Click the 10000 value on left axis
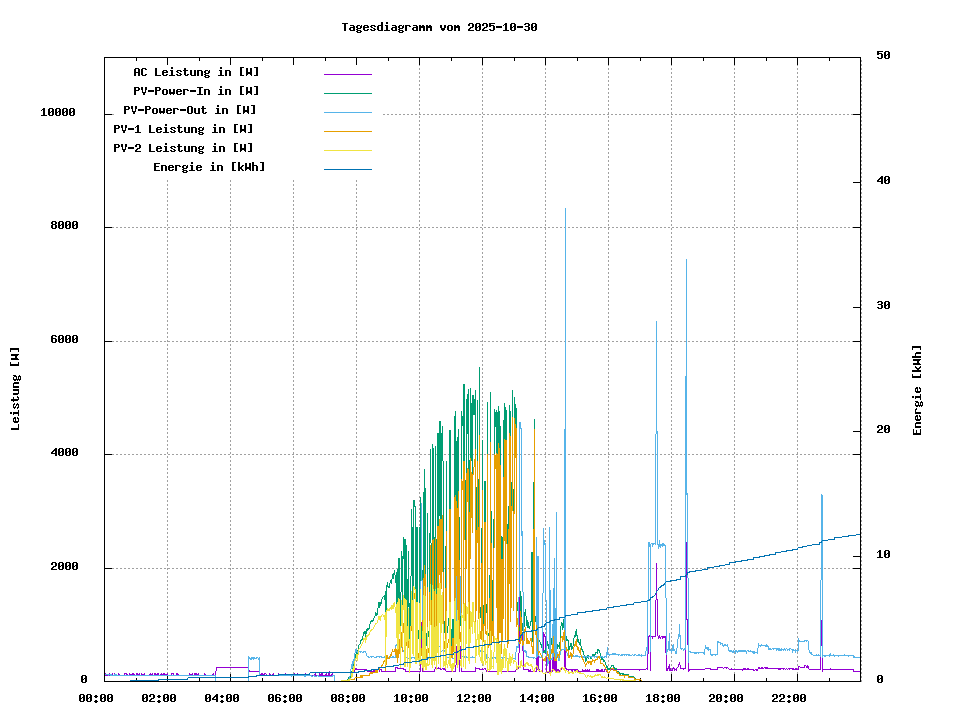The width and height of the screenshot is (960, 720). [58, 113]
